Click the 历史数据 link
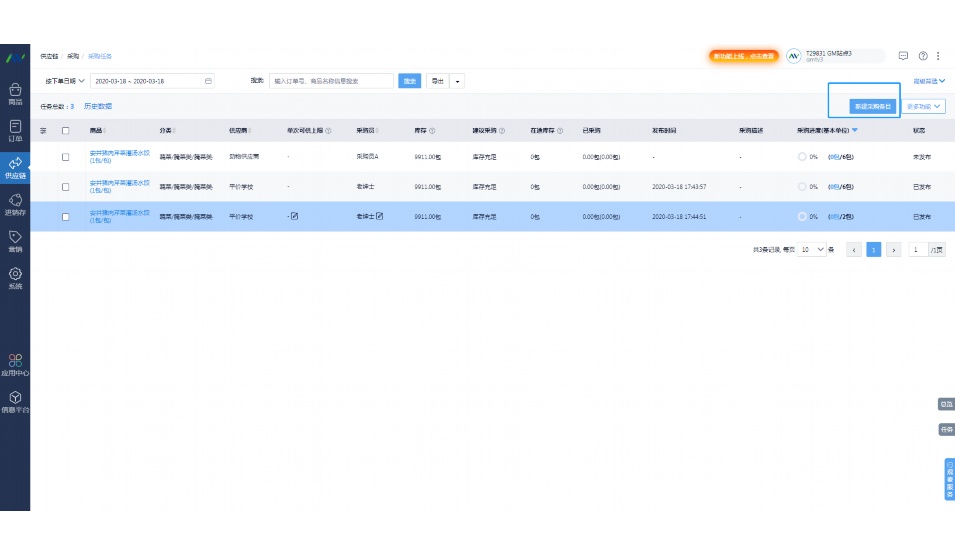 click(98, 106)
